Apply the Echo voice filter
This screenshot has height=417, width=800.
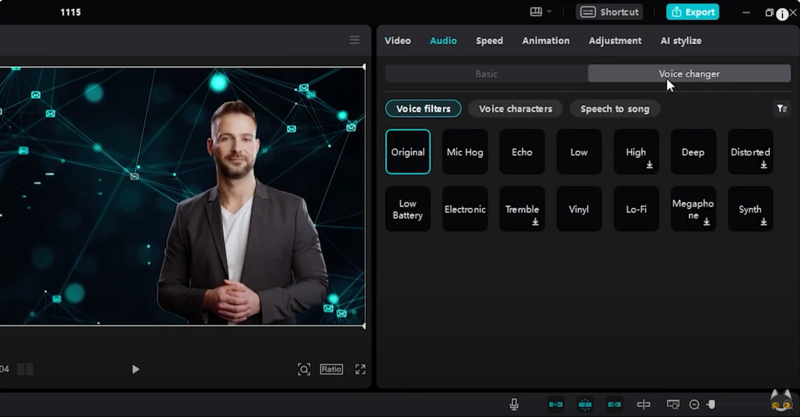pos(522,152)
